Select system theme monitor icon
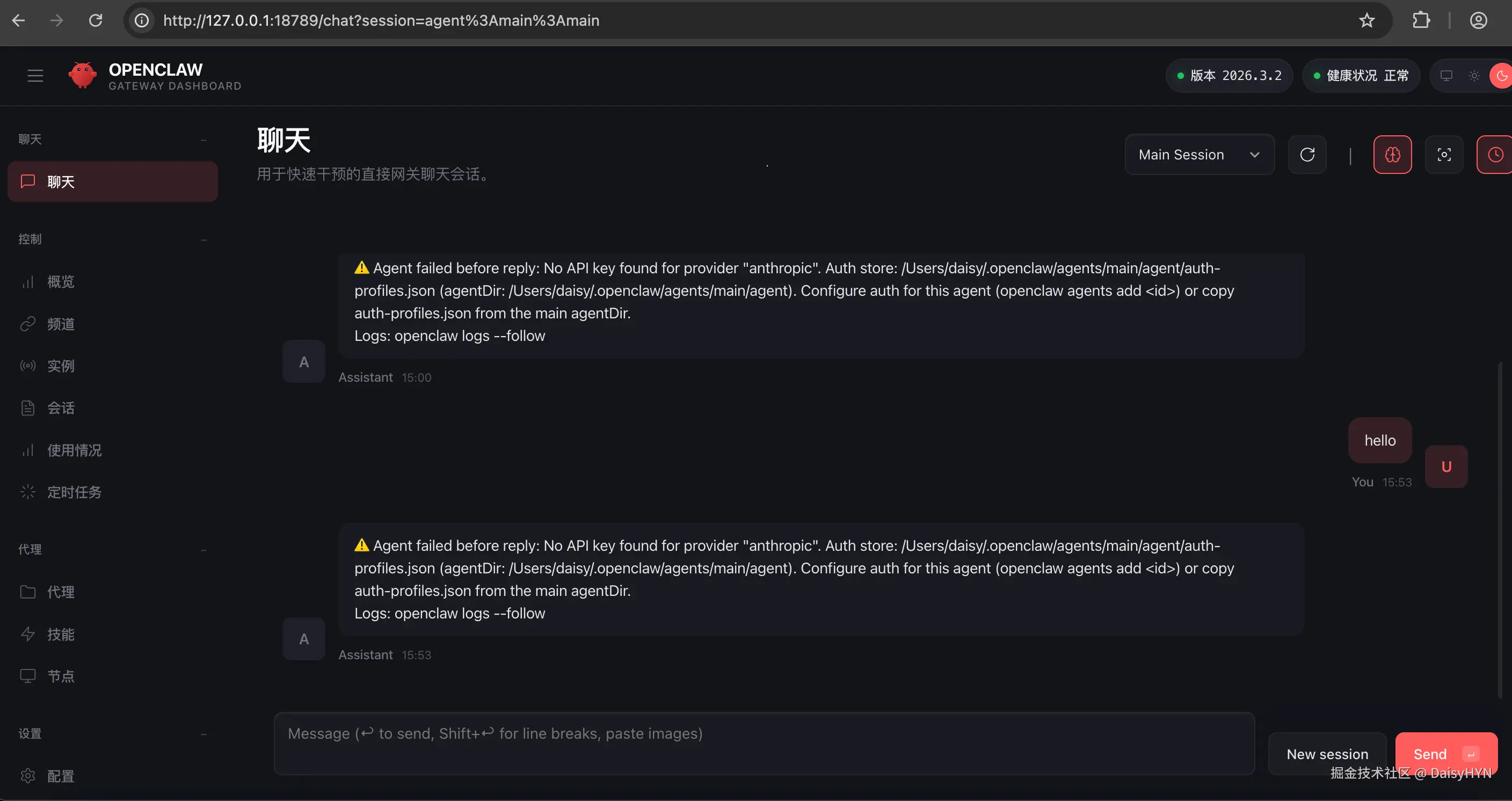1512x801 pixels. pos(1446,76)
